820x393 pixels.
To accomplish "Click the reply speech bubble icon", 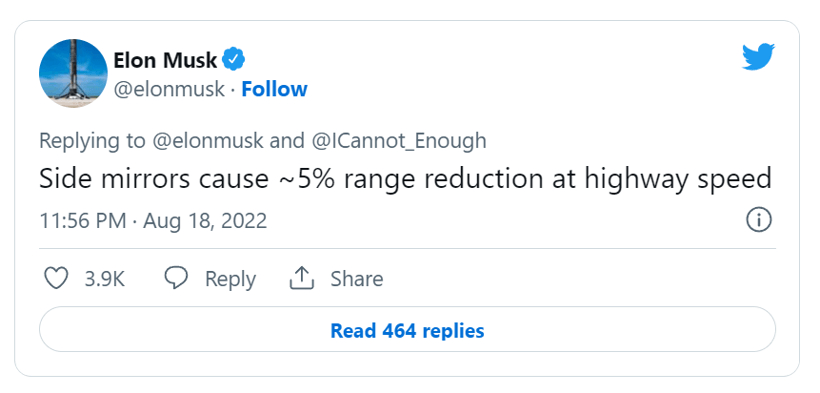I will 176,278.
